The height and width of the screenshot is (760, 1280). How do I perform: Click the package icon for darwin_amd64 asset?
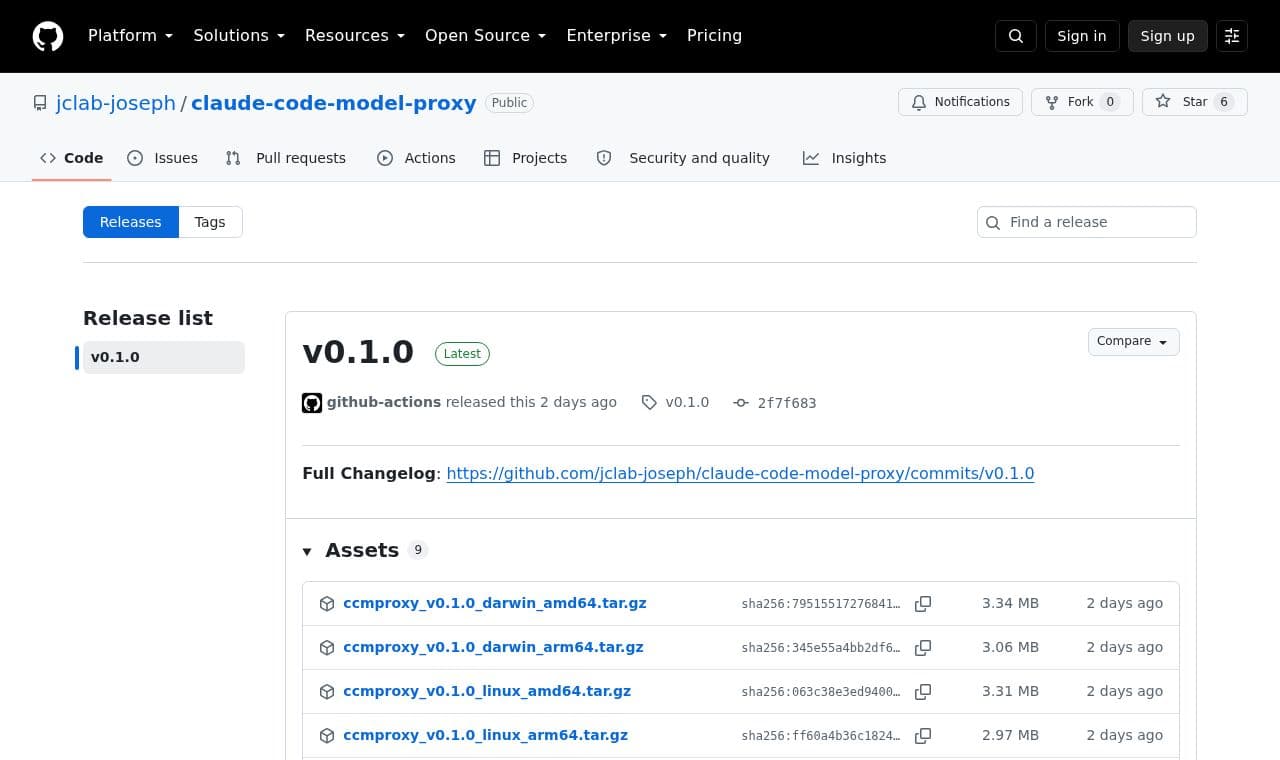click(327, 603)
